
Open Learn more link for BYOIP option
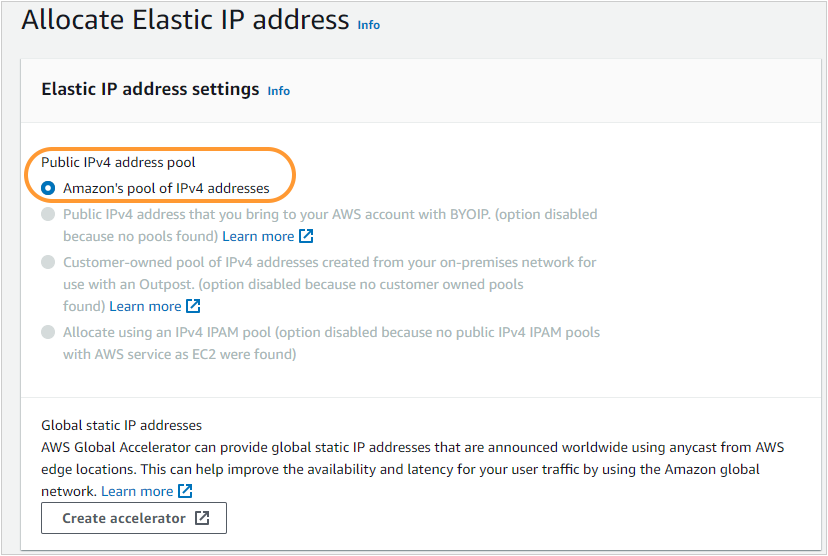click(258, 237)
